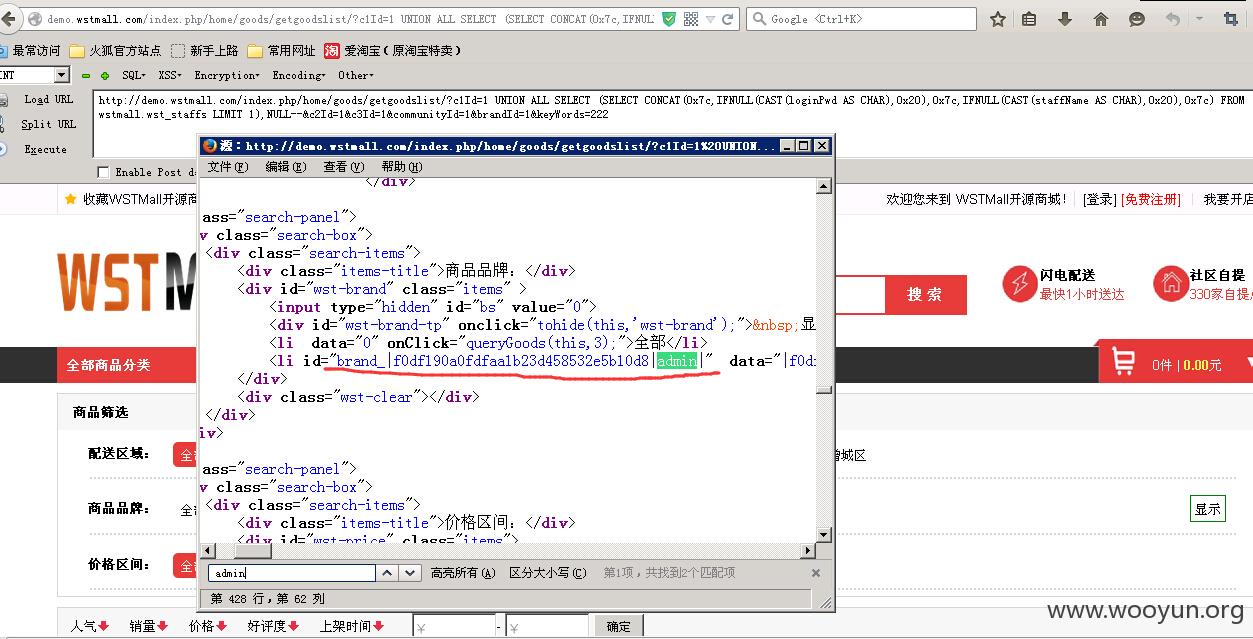Open the SQL dropdown in HackBar
Viewport: 1253px width, 639px height.
tap(133, 75)
